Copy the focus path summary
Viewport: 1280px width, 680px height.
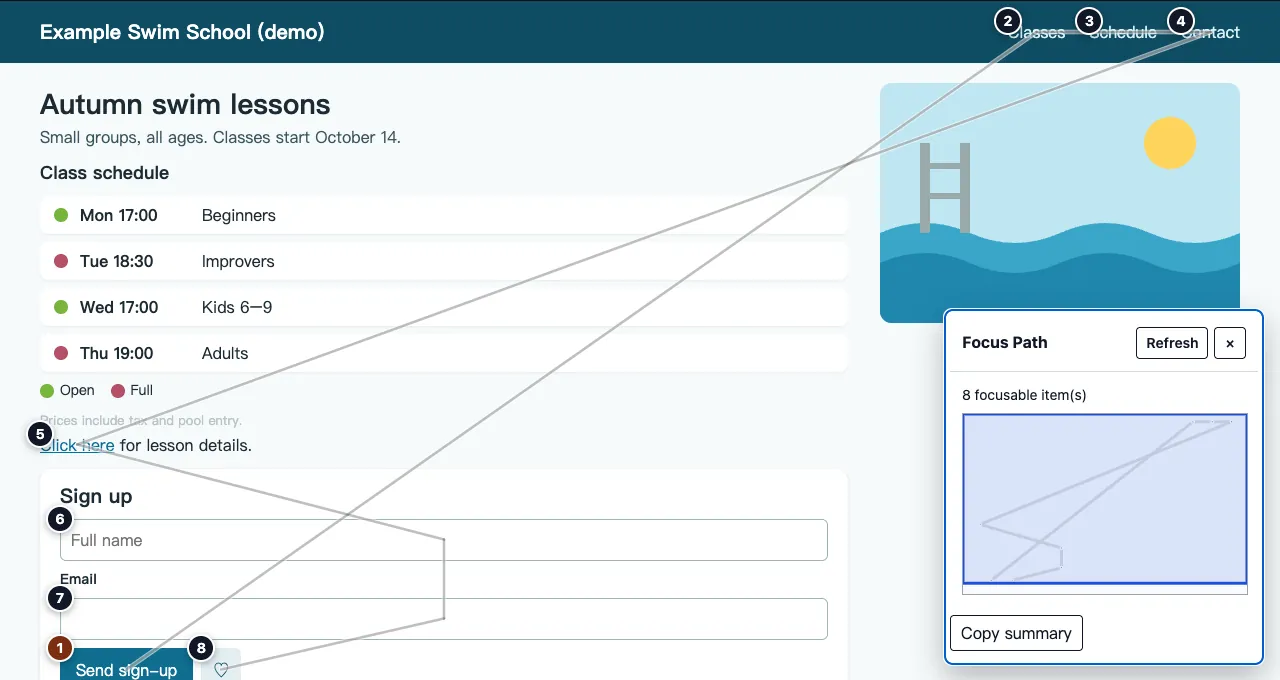coord(1016,633)
